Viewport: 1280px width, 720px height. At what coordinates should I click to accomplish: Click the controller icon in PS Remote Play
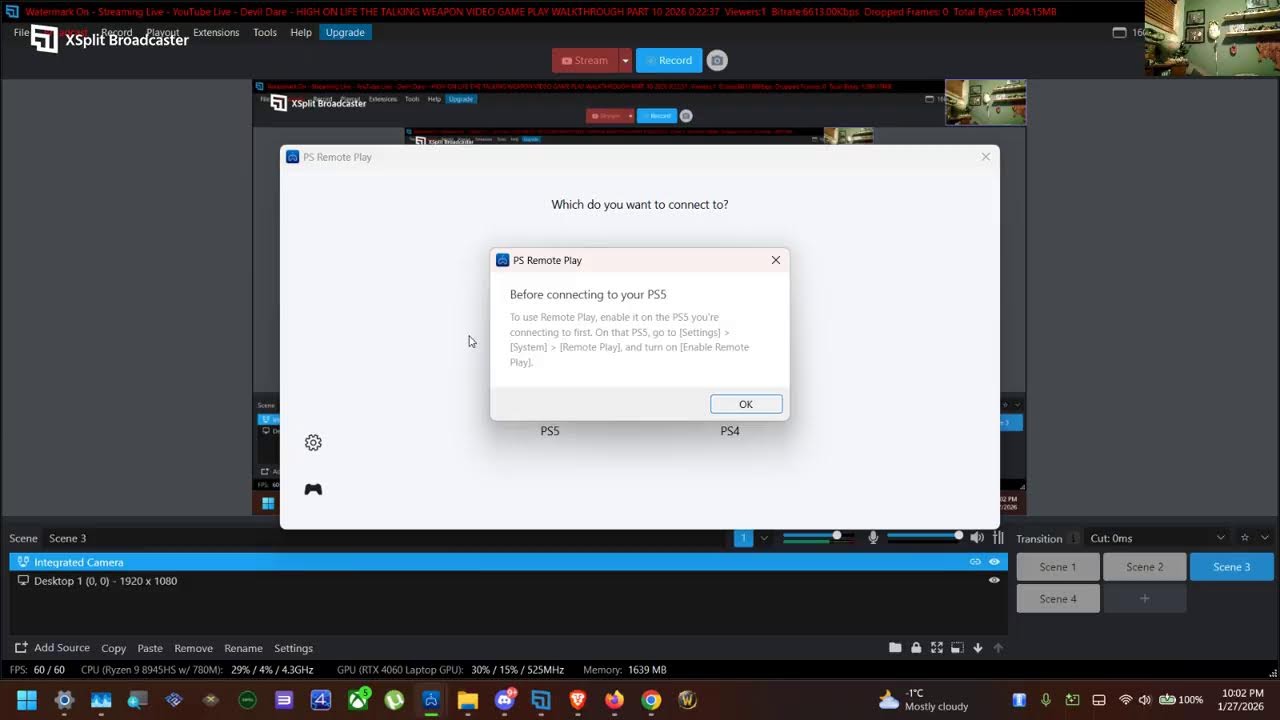click(x=313, y=489)
